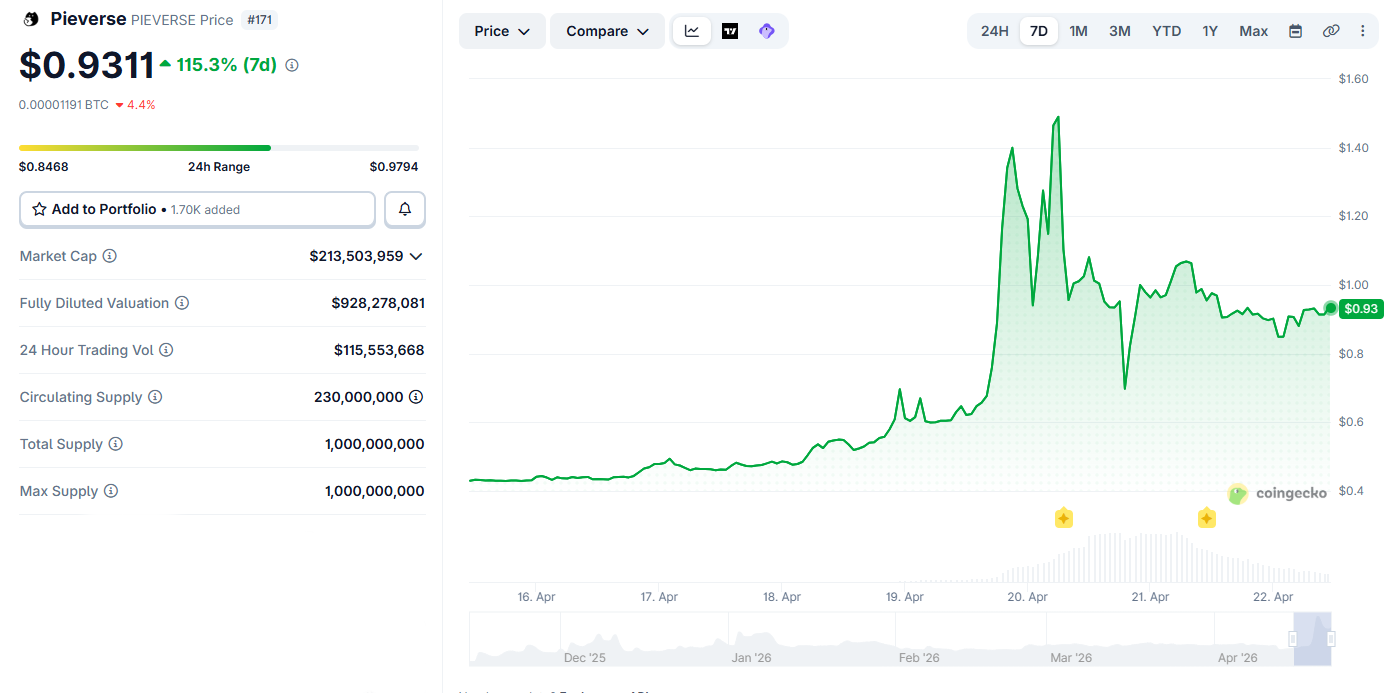Click Add to Portfolio button
This screenshot has width=1386, height=693.
coord(197,209)
